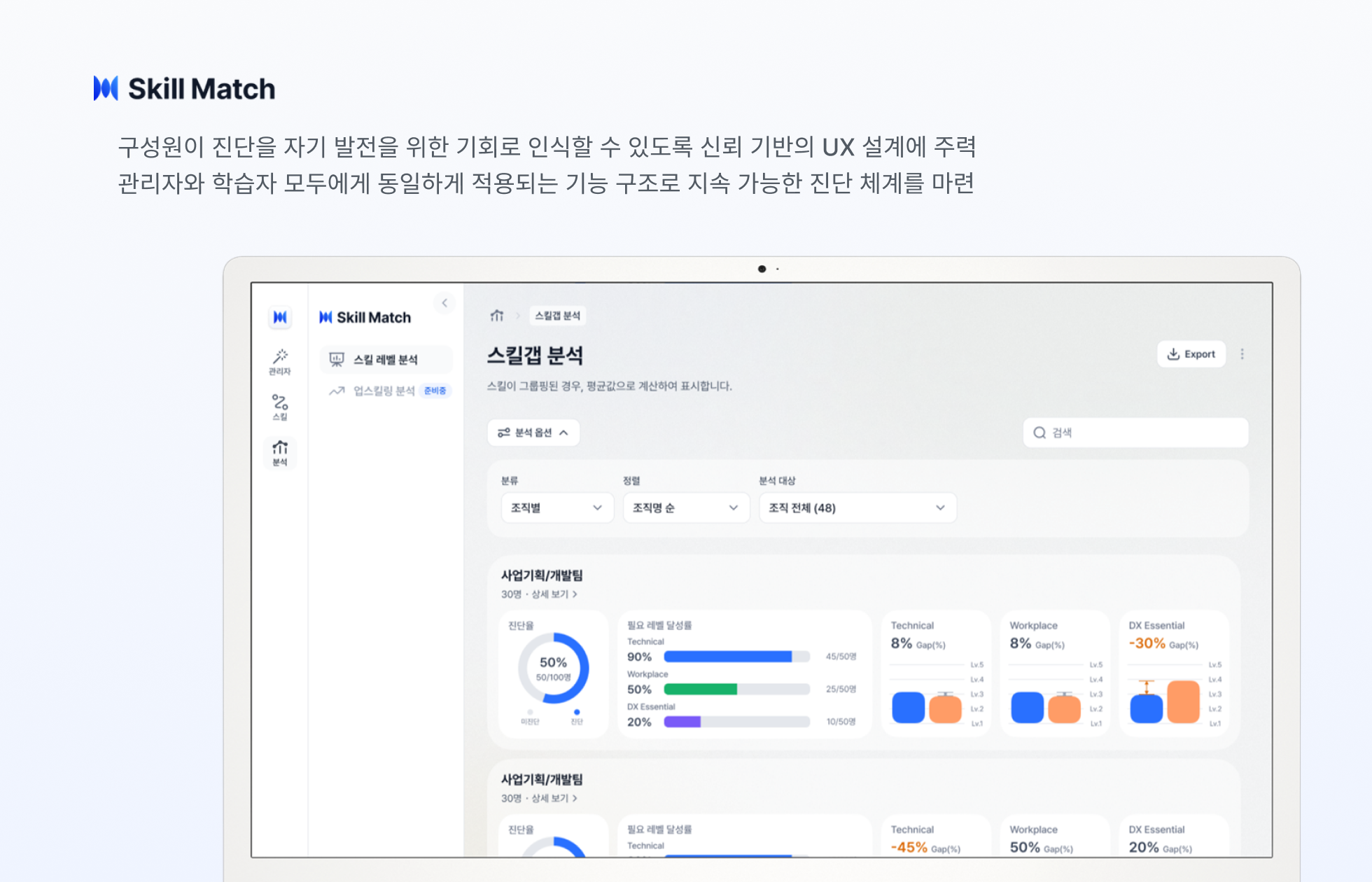
Task: Click the 준비중 badge next to 업스킬링 분석
Action: point(435,391)
